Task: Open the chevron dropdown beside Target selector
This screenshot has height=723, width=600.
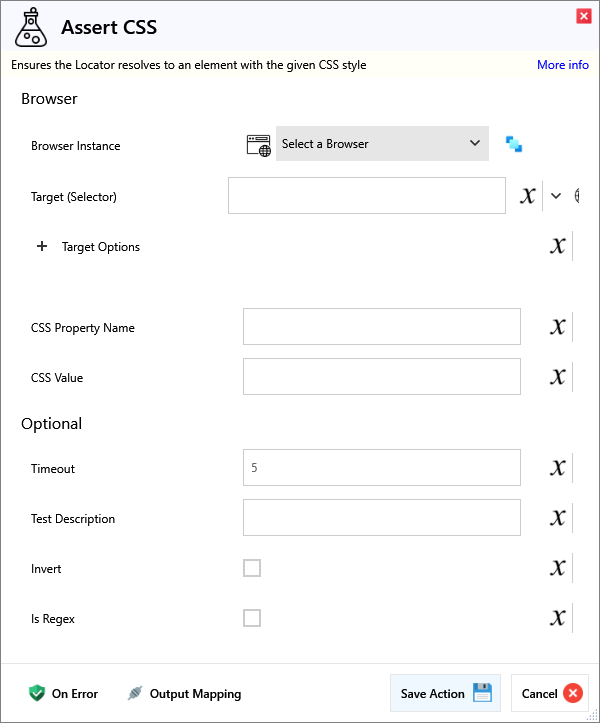Action: click(x=556, y=196)
